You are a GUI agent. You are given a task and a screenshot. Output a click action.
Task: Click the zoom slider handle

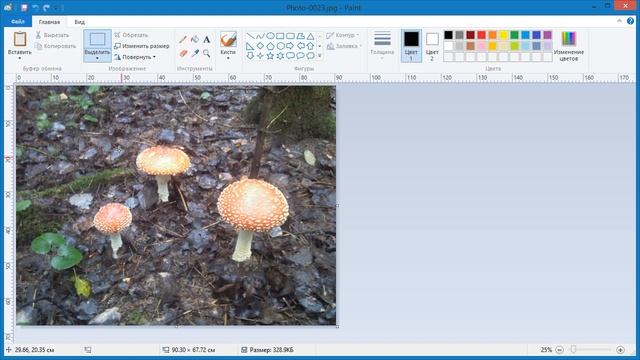point(573,349)
